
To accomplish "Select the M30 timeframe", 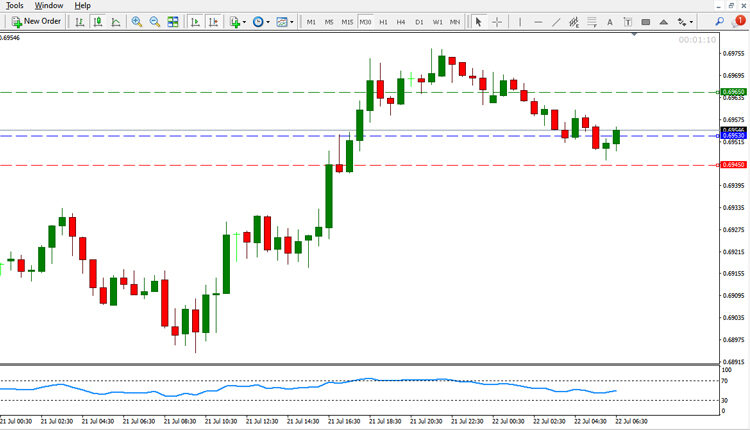I will click(365, 22).
